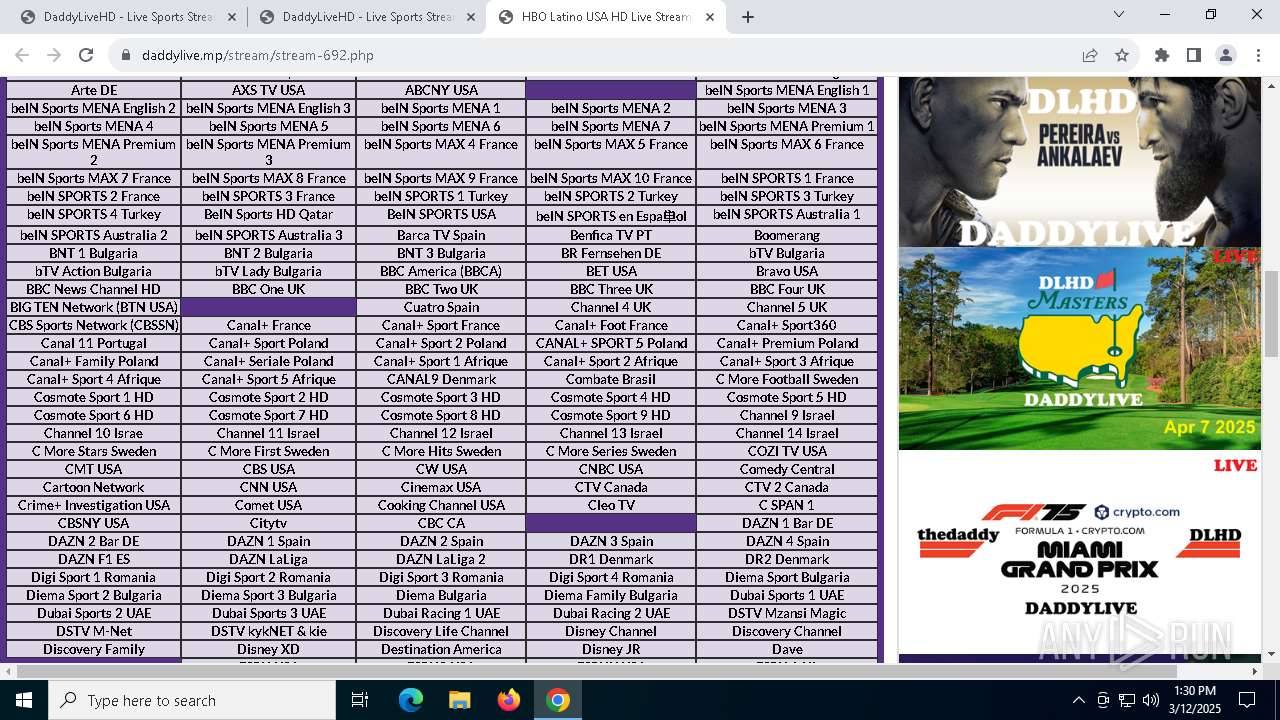Open the tab search dropdown arrow

tap(1119, 14)
